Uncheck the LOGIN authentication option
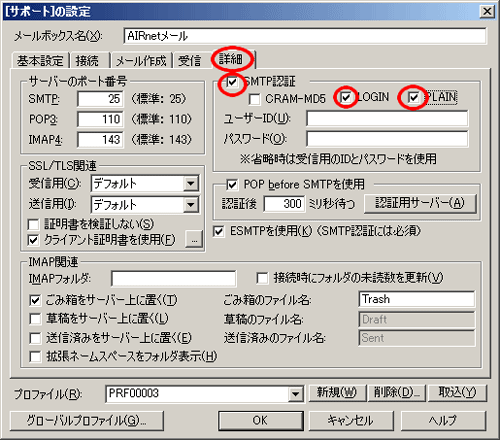The width and height of the screenshot is (500, 440). (346, 97)
